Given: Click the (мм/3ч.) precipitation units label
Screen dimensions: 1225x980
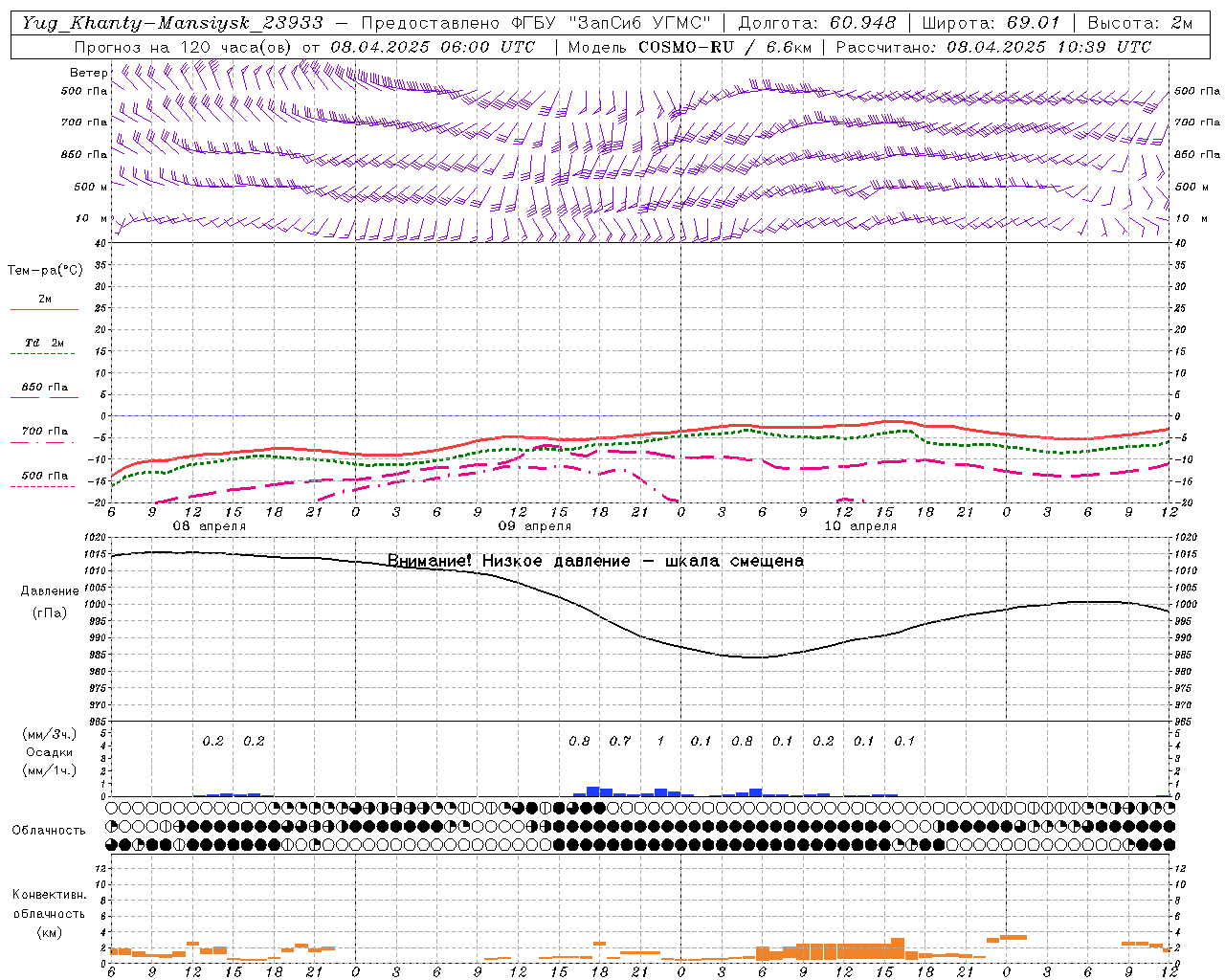Looking at the screenshot, I should coord(50,734).
